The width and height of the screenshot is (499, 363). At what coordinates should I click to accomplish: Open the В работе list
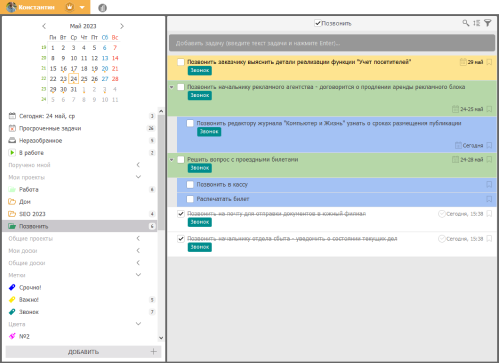coord(80,153)
